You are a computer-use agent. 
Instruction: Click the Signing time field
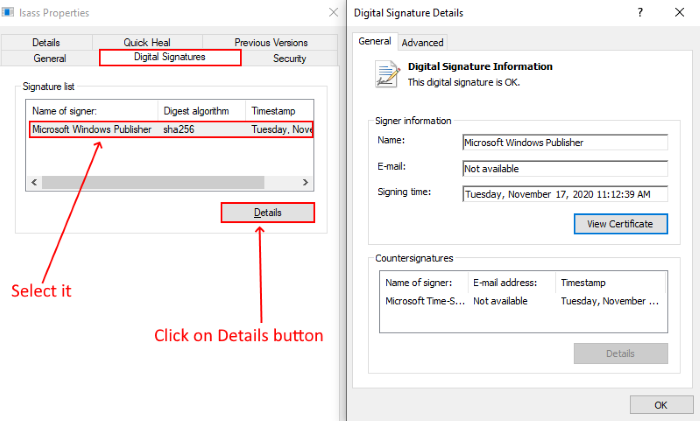click(x=565, y=194)
